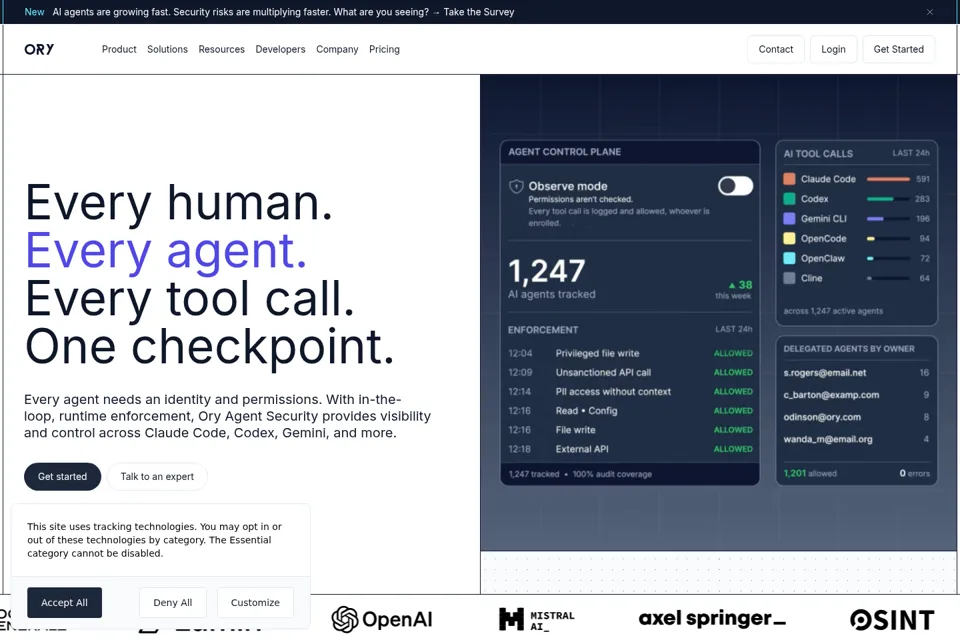Click the 'Every agent.' purple heading
960x640 pixels.
(165, 250)
